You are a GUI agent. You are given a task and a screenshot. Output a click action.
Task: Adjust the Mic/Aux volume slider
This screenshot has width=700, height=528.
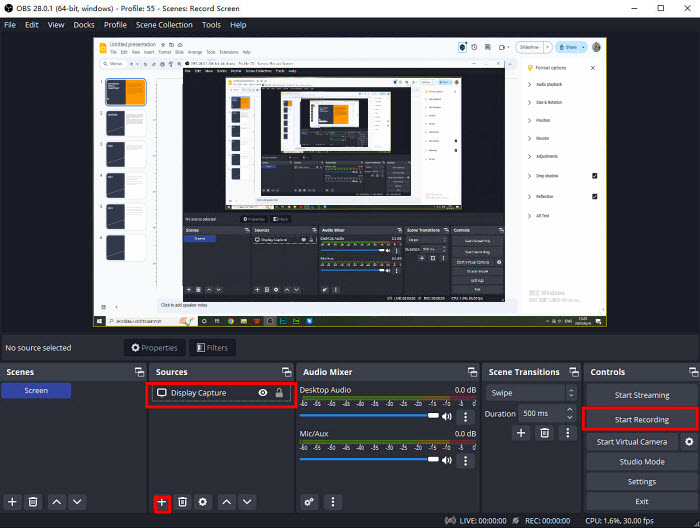[x=370, y=459]
